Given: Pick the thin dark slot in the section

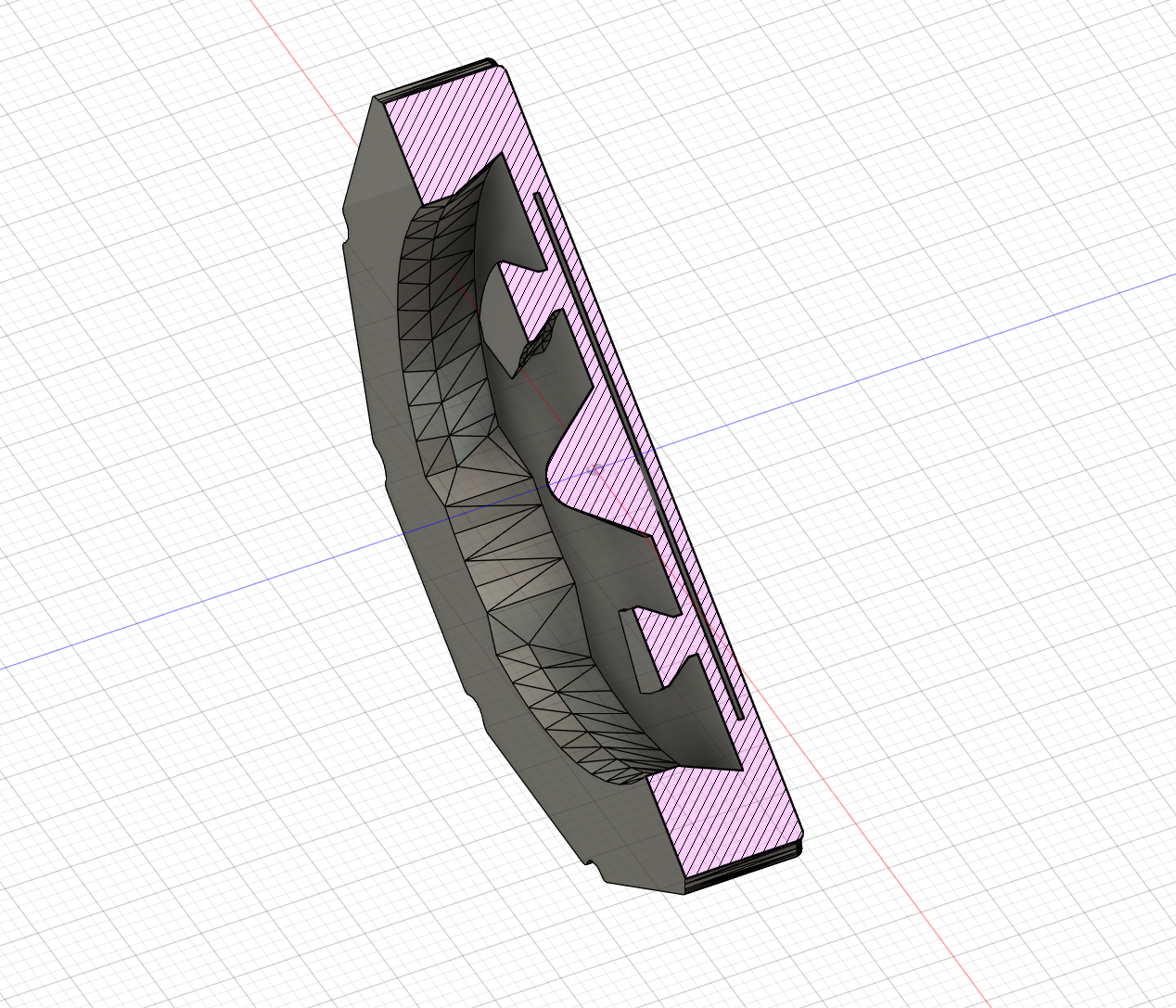Looking at the screenshot, I should [640, 456].
